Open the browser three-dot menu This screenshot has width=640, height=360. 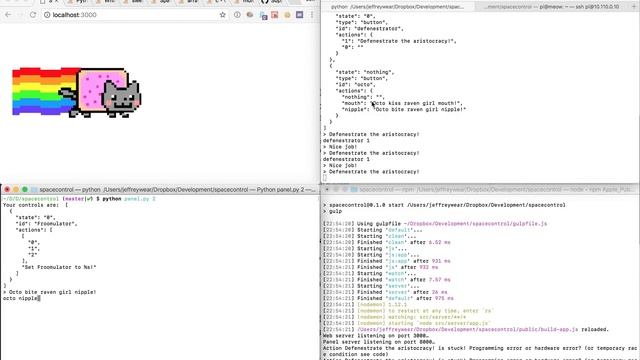(x=312, y=15)
